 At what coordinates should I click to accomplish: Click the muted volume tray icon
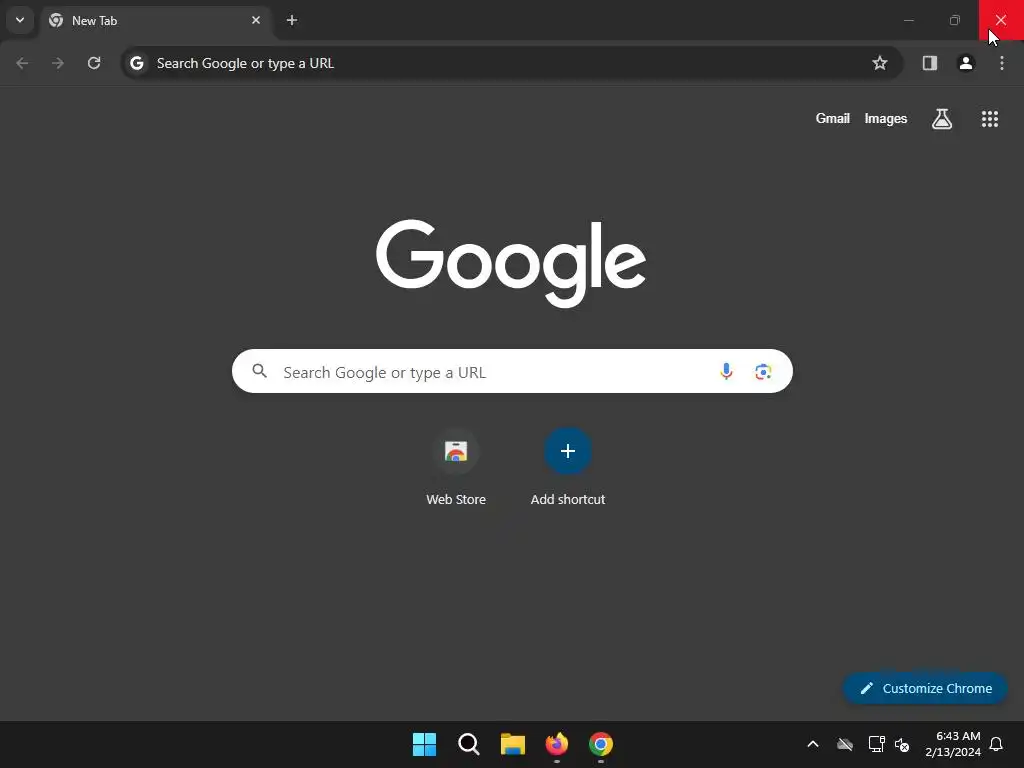902,744
